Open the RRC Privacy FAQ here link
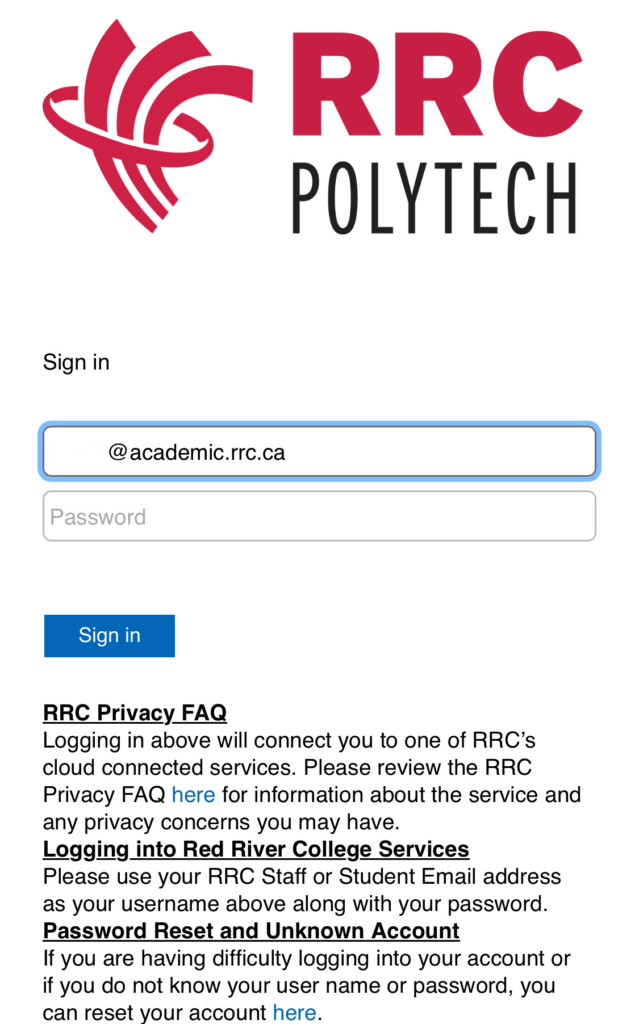Image resolution: width=639 pixels, height=1024 pixels. coord(193,794)
